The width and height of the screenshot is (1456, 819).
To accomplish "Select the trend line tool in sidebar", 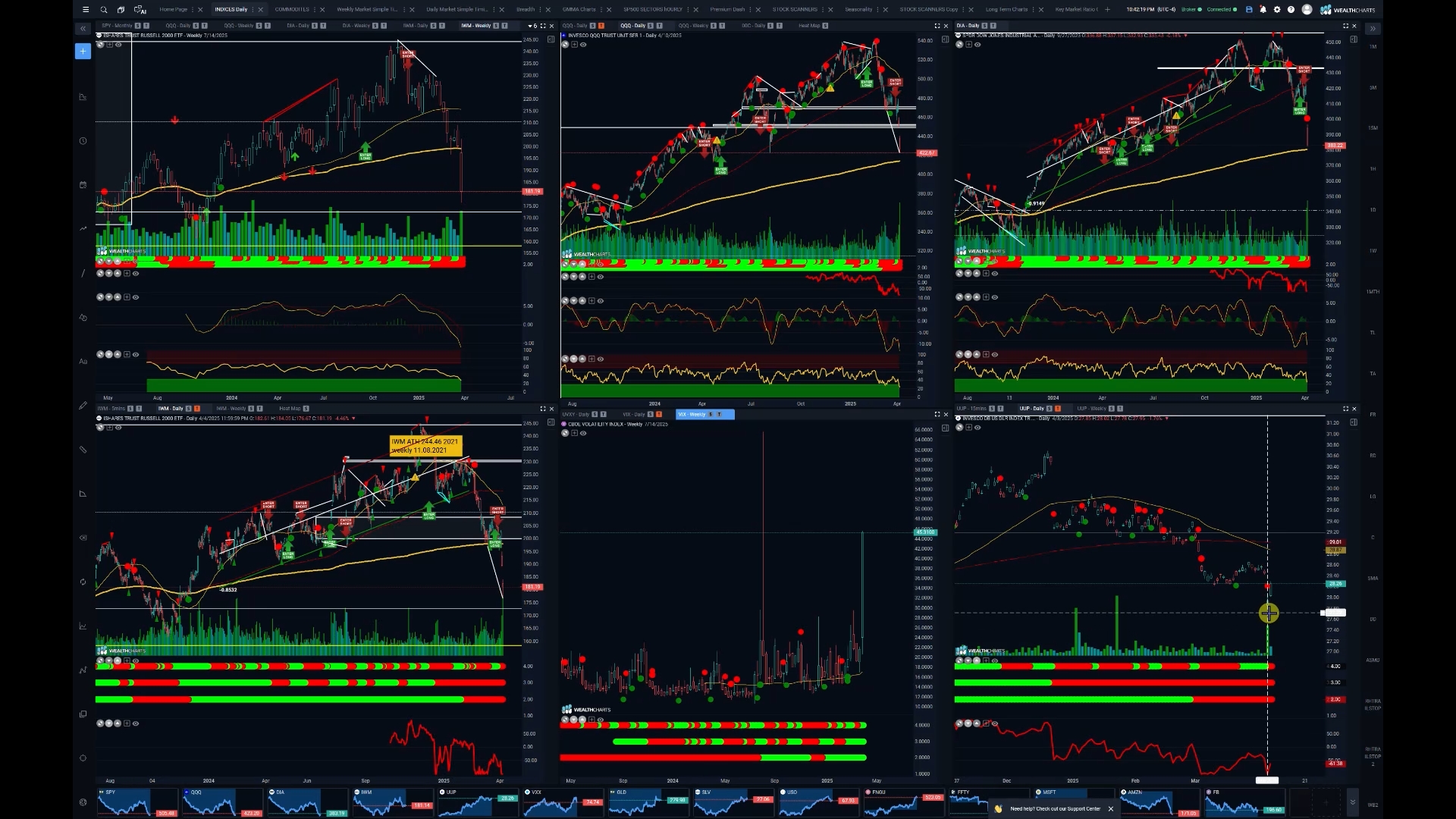I will (x=83, y=274).
